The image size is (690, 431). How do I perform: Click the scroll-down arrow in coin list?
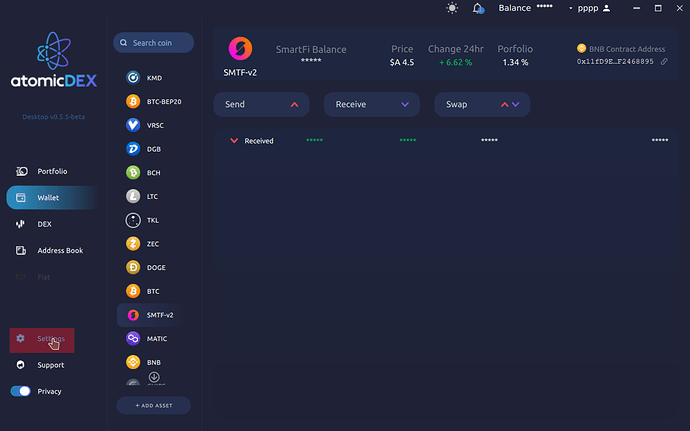[x=154, y=377]
